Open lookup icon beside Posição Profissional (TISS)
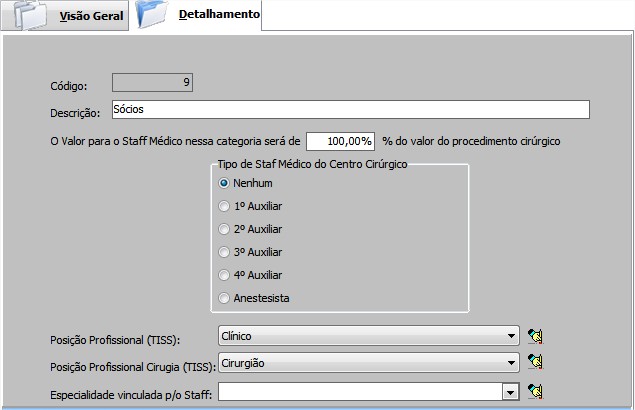Screen dimensions: 635x410 (536, 336)
